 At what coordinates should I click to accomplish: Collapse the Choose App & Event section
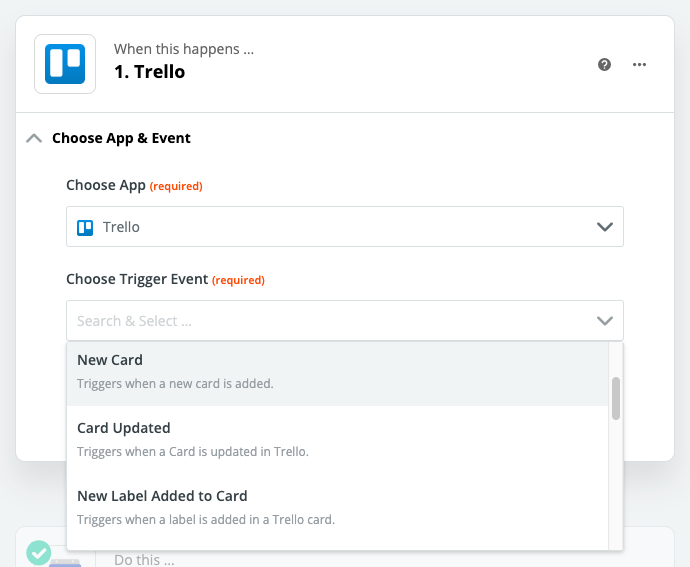pos(34,138)
